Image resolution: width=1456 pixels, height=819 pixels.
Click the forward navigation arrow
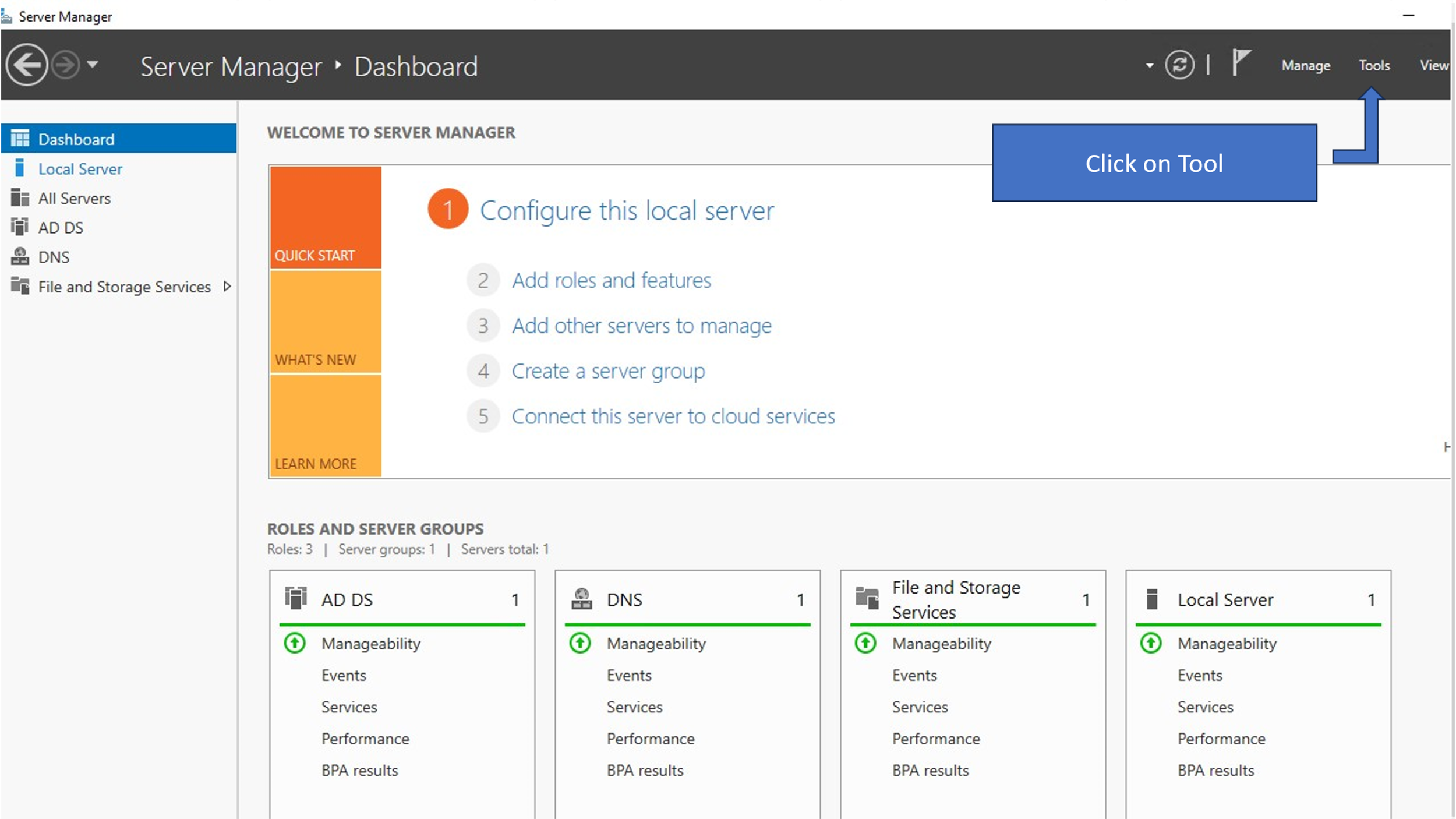click(65, 65)
